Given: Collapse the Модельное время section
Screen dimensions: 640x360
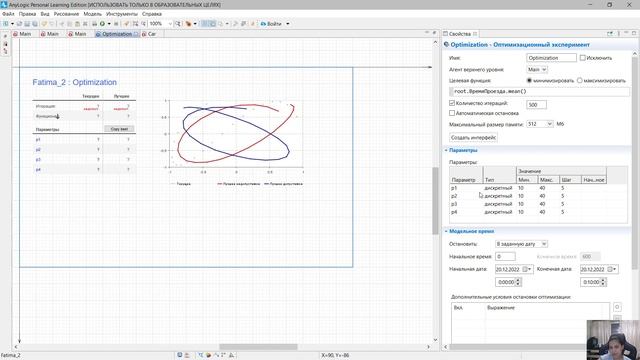Looking at the screenshot, I should (x=446, y=231).
